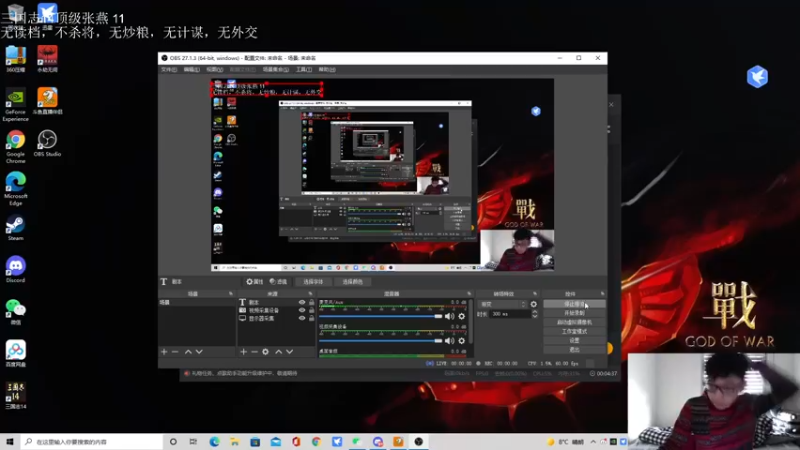Toggle visibility of display capture source
This screenshot has width=800, height=450.
pos(302,318)
